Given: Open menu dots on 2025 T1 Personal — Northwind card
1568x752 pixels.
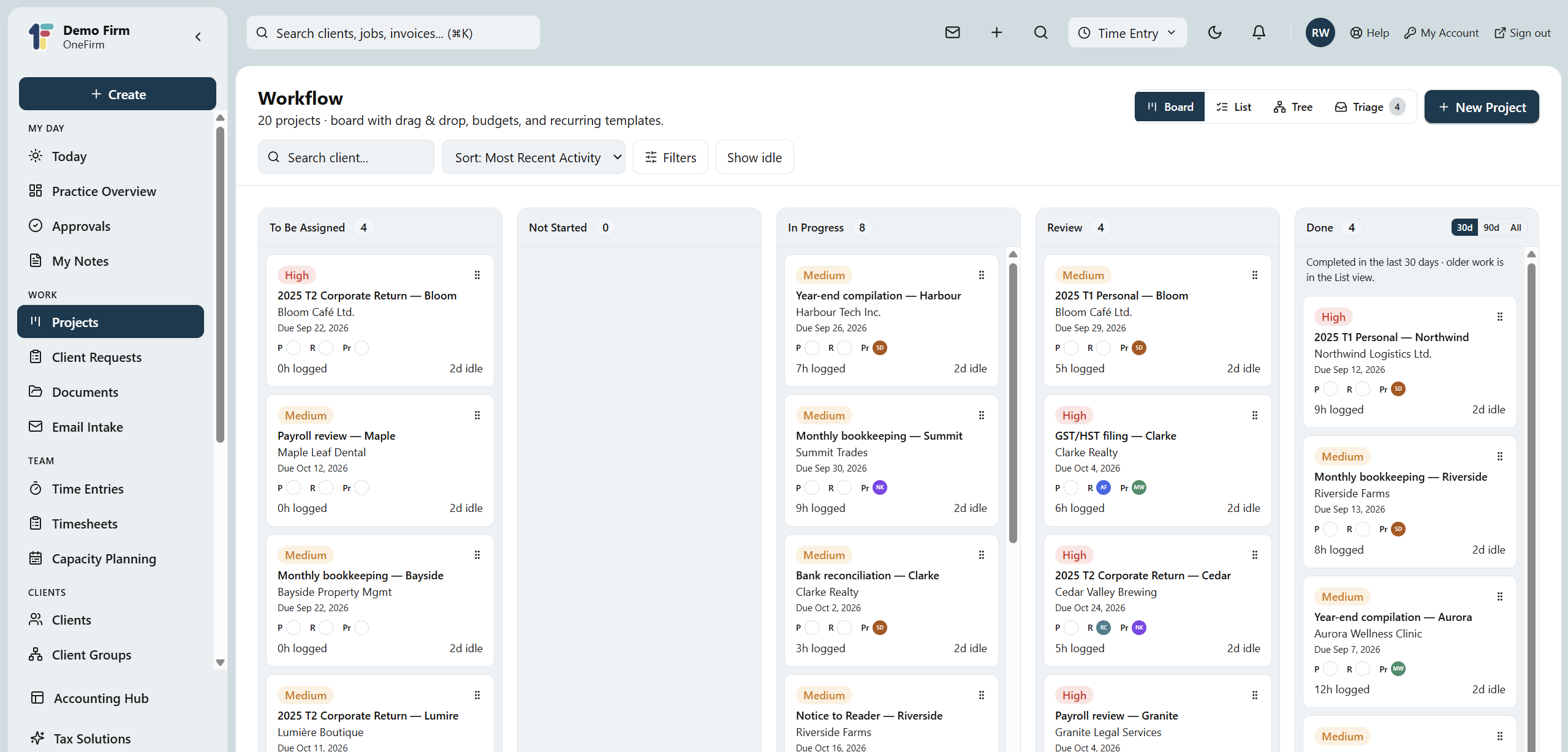Looking at the screenshot, I should tap(1500, 317).
